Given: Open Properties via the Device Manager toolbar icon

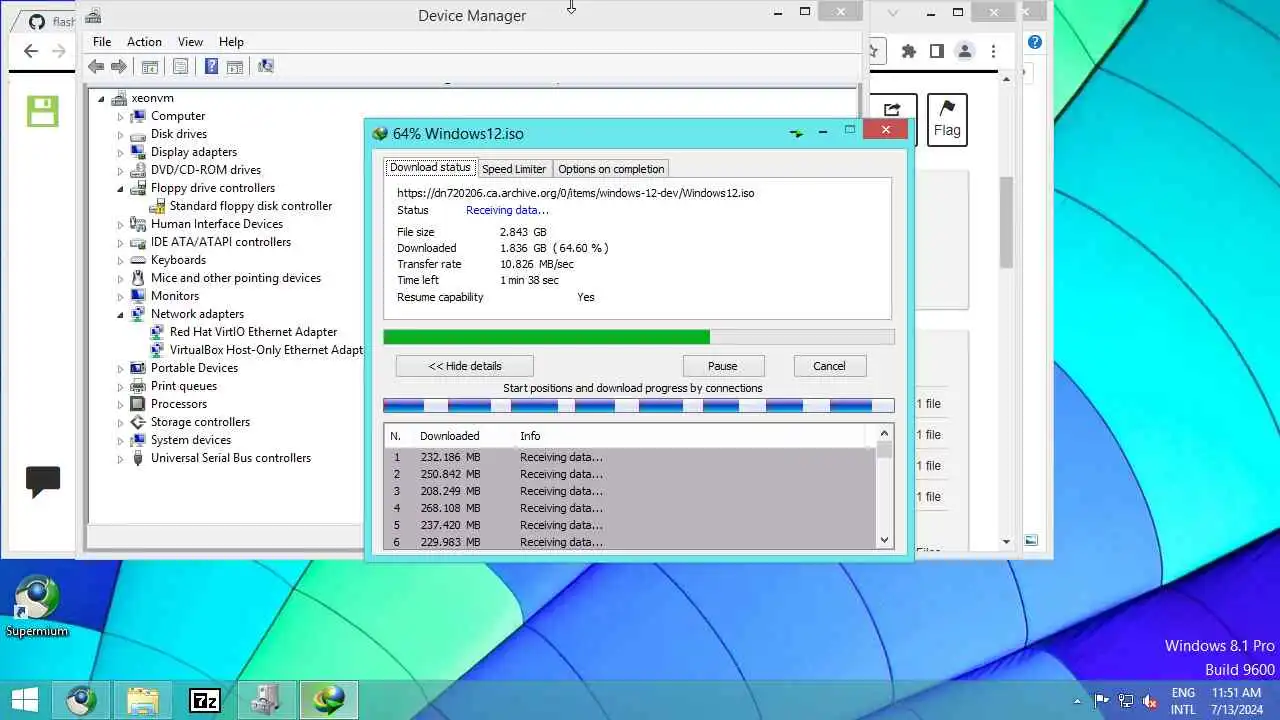Looking at the screenshot, I should (x=180, y=67).
